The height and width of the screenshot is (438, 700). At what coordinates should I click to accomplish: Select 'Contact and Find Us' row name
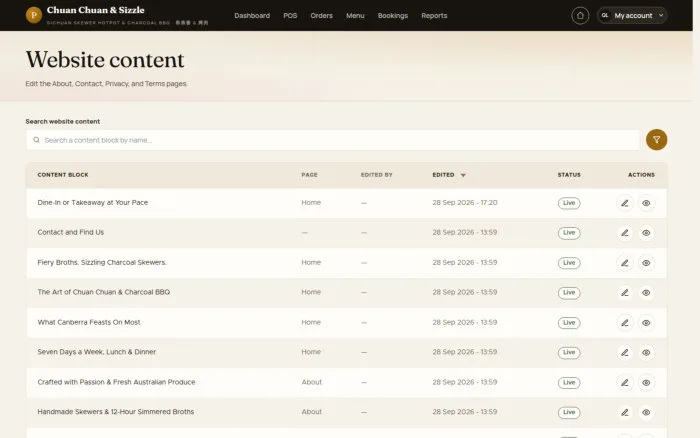tap(71, 232)
